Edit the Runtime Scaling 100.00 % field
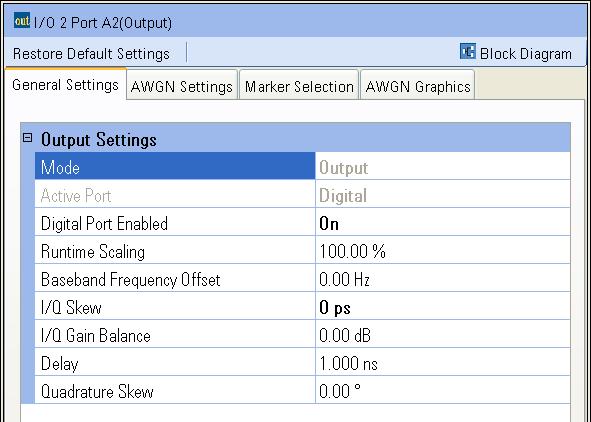 point(442,251)
